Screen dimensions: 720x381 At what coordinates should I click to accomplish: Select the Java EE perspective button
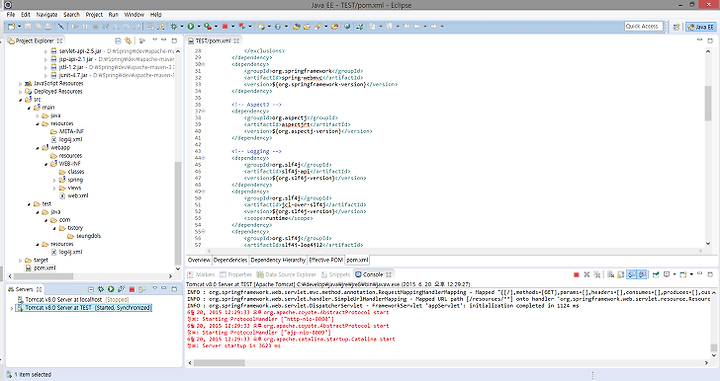(x=701, y=27)
